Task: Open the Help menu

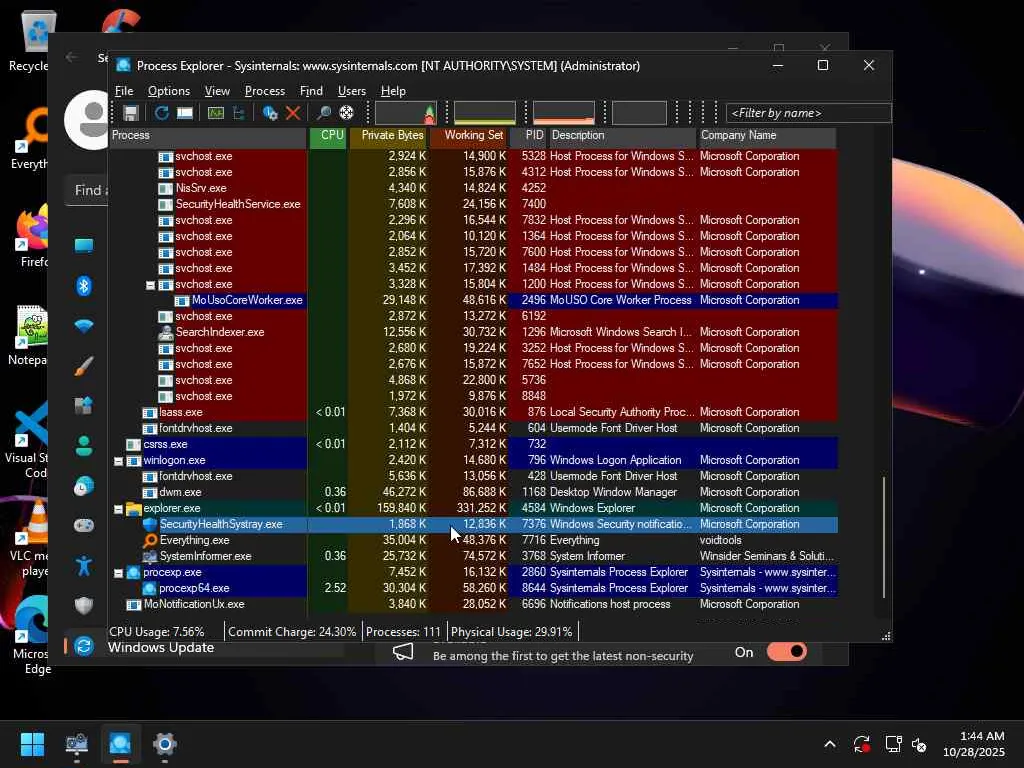Action: [x=393, y=91]
